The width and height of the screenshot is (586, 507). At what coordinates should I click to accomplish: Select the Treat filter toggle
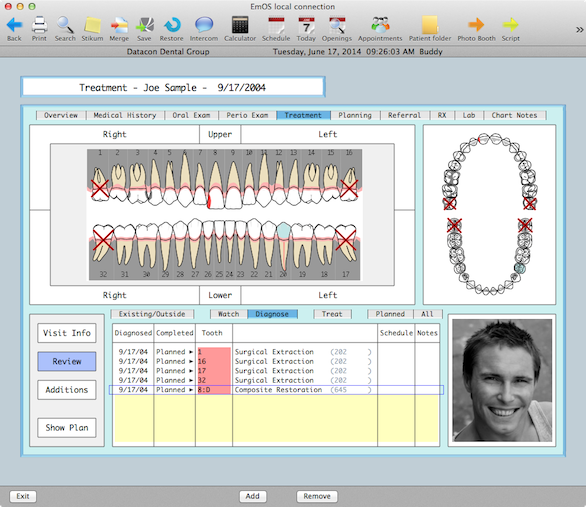pos(332,314)
